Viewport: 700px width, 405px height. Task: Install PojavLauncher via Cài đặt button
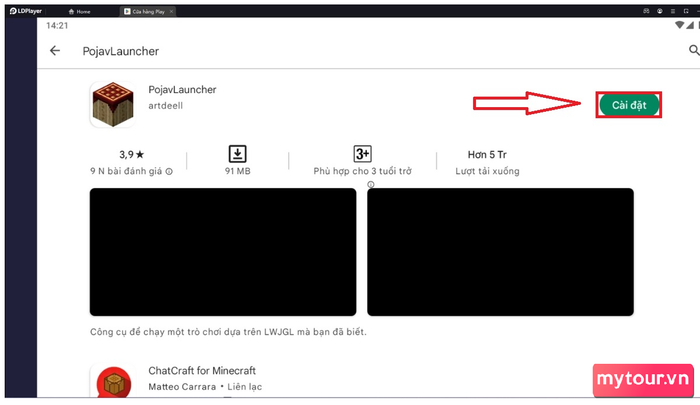[x=629, y=105]
